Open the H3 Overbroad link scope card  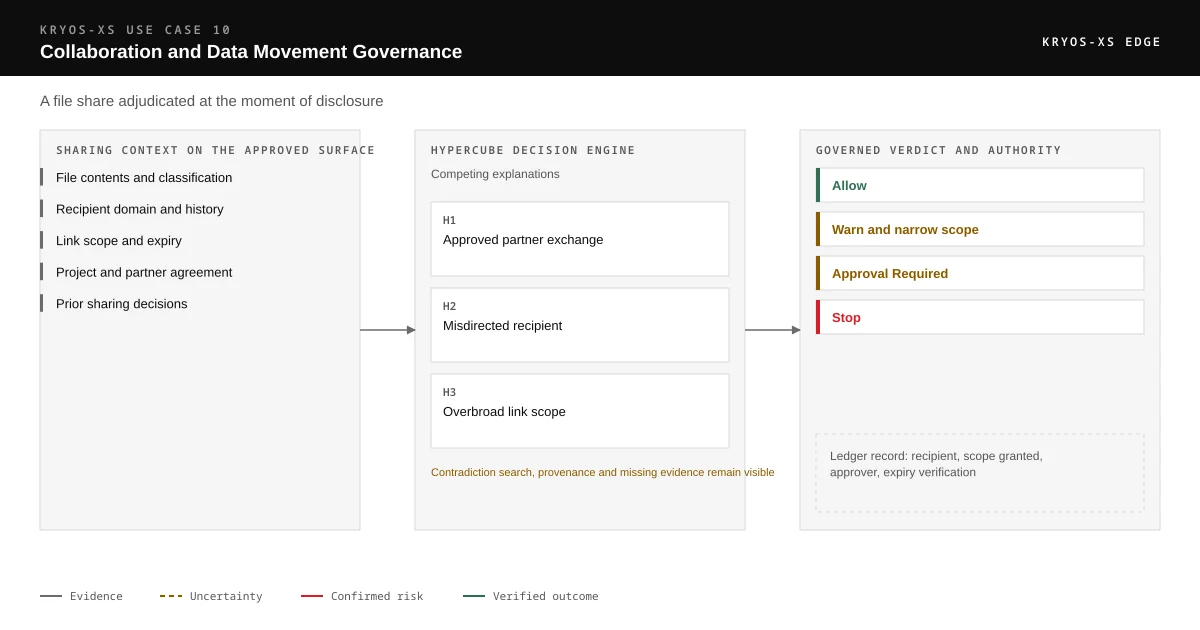[580, 411]
